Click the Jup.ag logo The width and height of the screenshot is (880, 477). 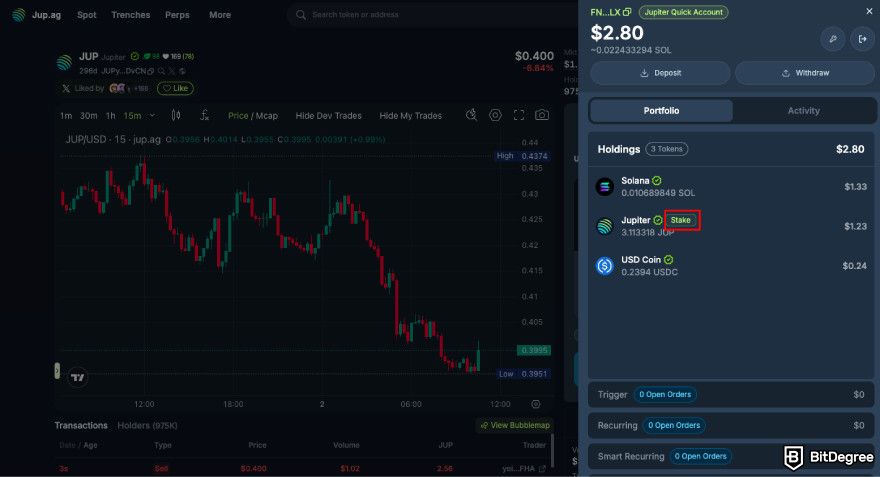(x=36, y=15)
